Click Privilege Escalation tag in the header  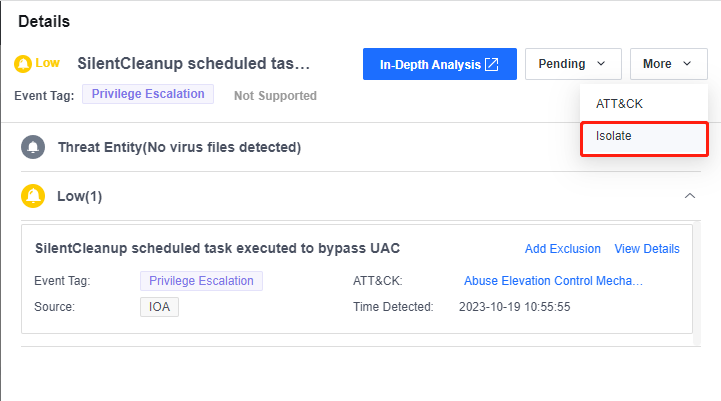click(148, 94)
